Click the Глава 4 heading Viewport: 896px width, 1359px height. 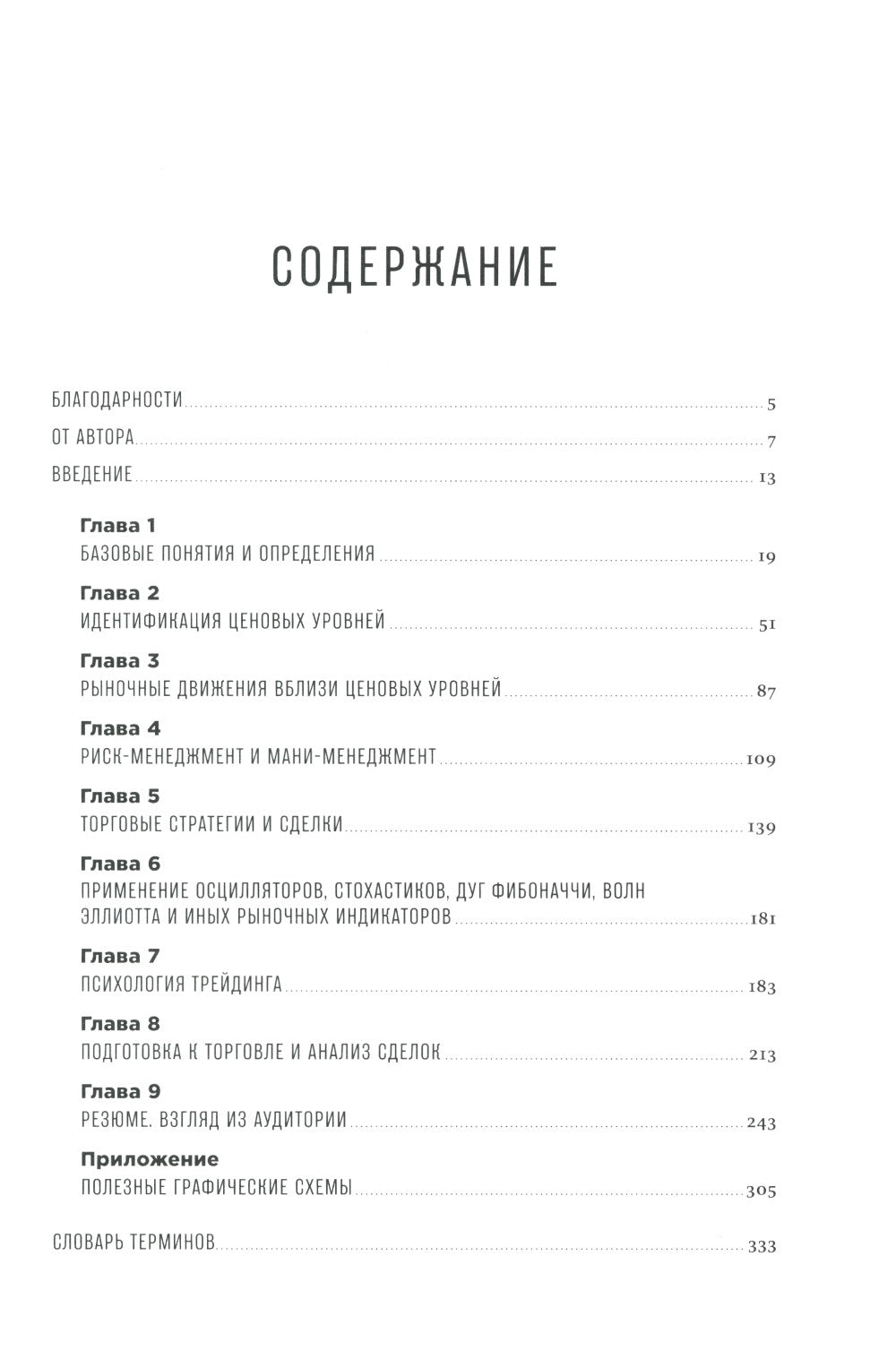coord(121,728)
